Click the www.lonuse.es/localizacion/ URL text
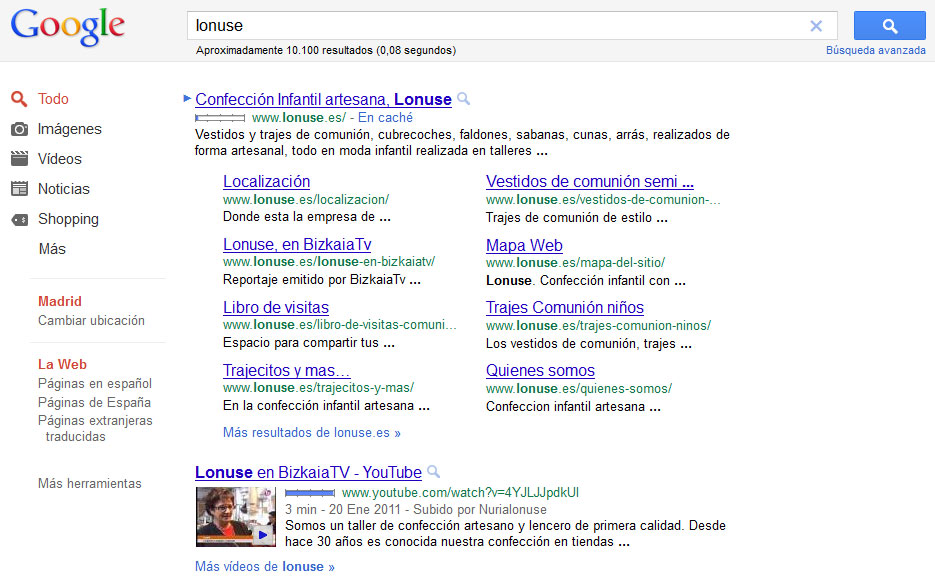Image resolution: width=935 pixels, height=581 pixels. (x=306, y=200)
